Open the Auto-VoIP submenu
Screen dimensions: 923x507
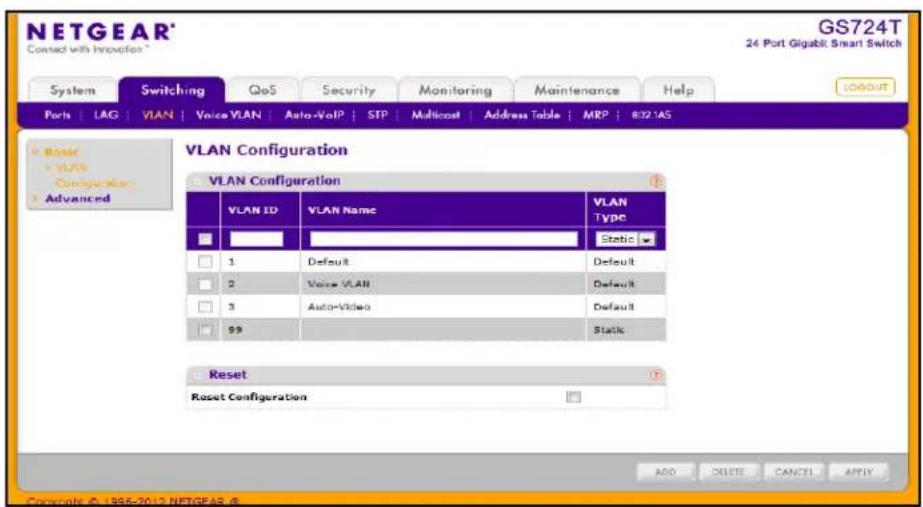(x=313, y=115)
